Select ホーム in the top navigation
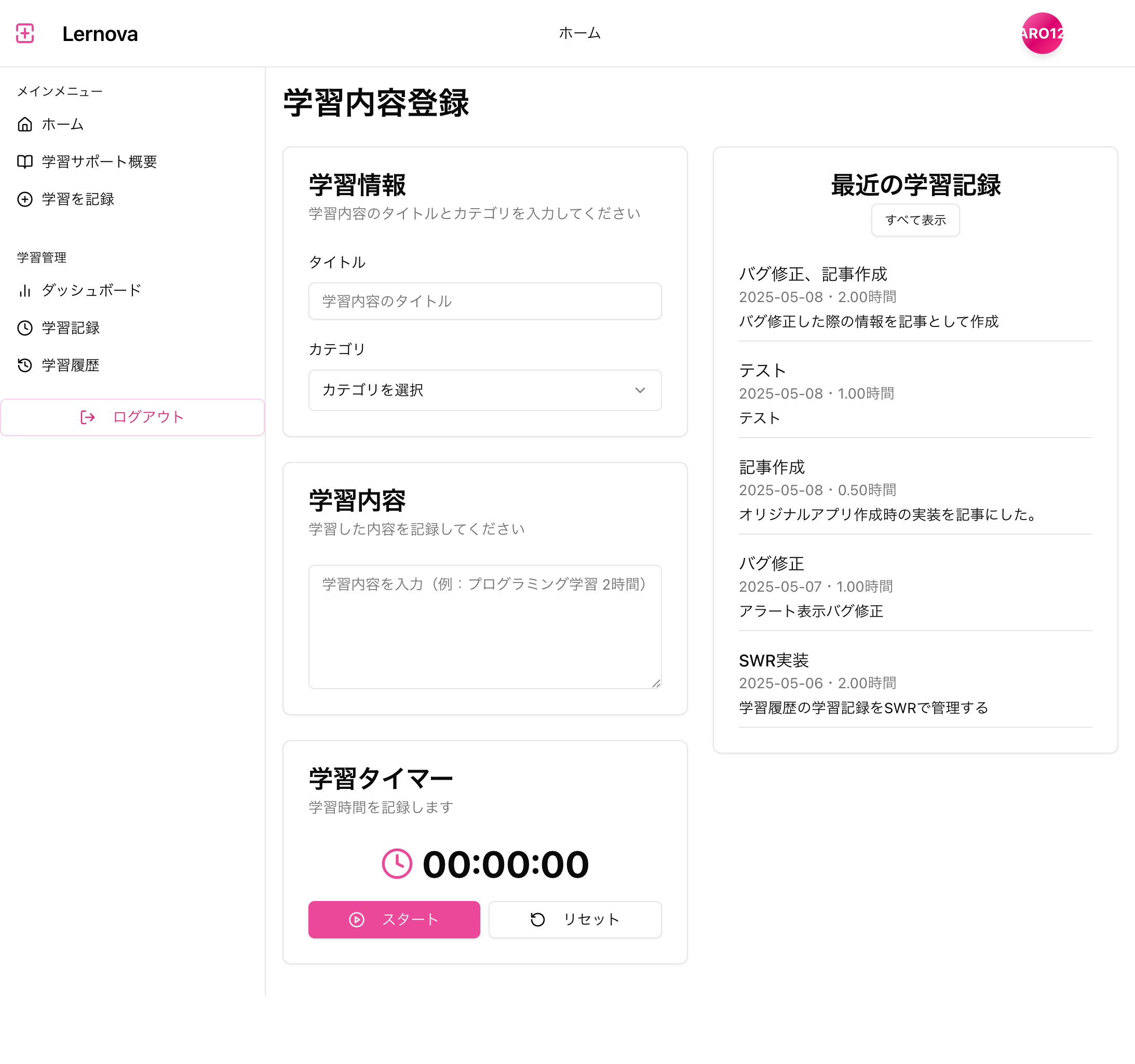The height and width of the screenshot is (1064, 1135). point(579,33)
